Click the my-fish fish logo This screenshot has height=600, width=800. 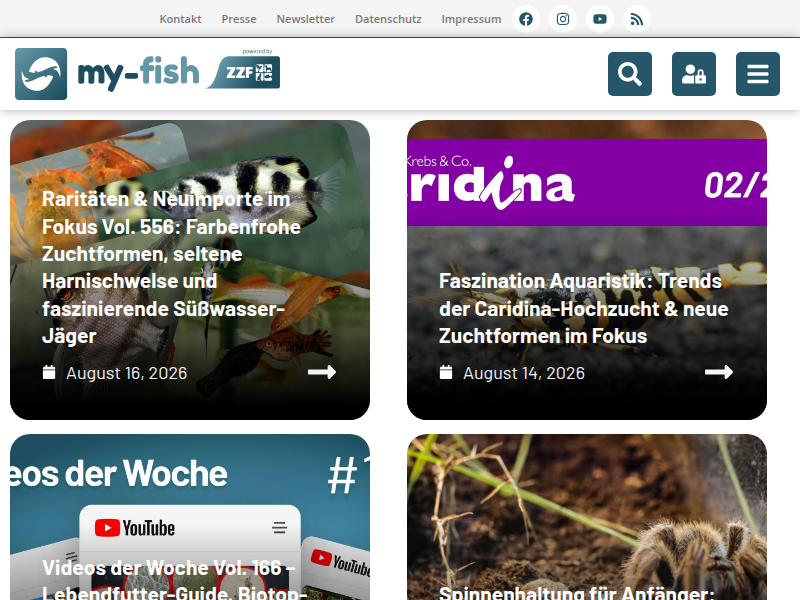click(x=41, y=74)
